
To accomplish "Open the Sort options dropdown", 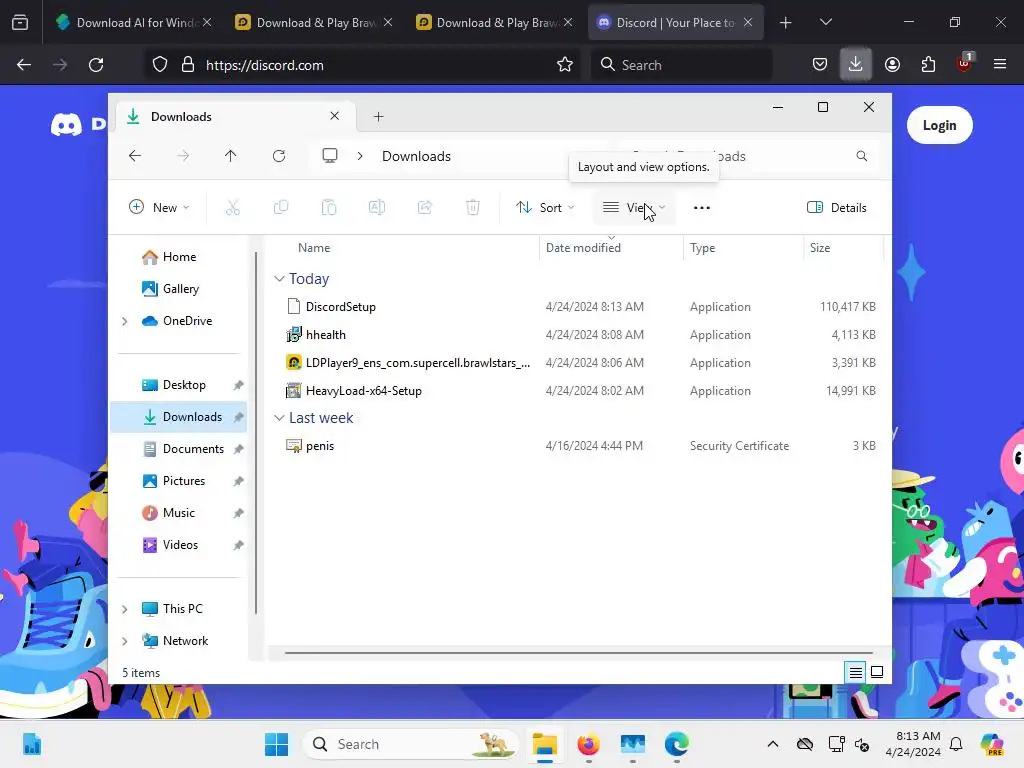I will pos(545,208).
